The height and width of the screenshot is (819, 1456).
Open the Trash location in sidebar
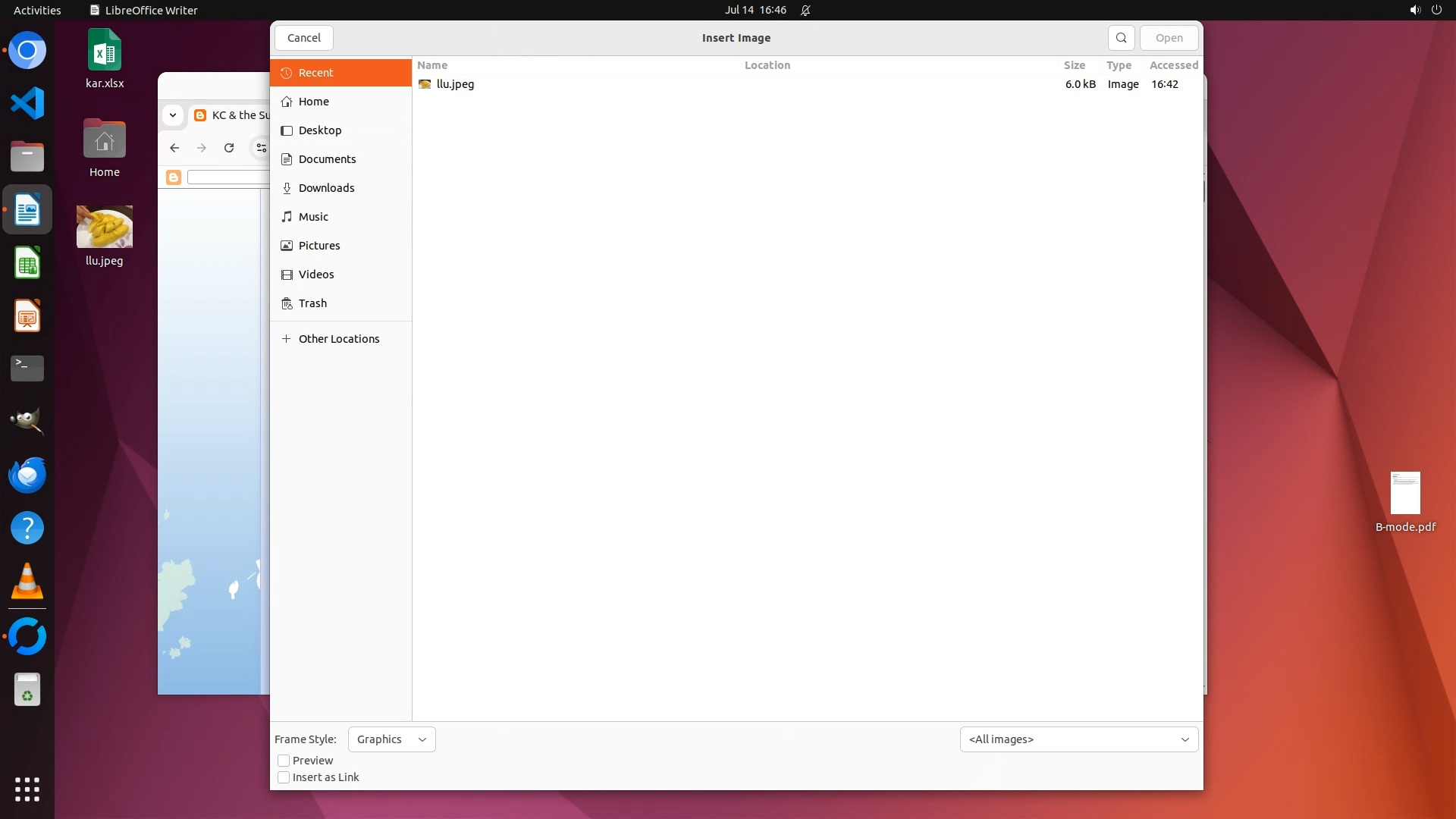point(312,303)
